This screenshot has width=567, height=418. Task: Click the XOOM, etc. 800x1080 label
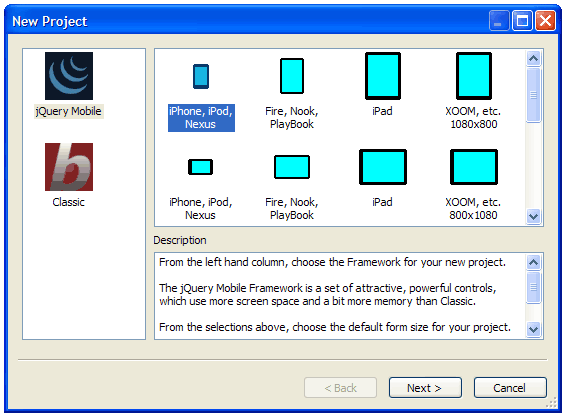coord(473,209)
